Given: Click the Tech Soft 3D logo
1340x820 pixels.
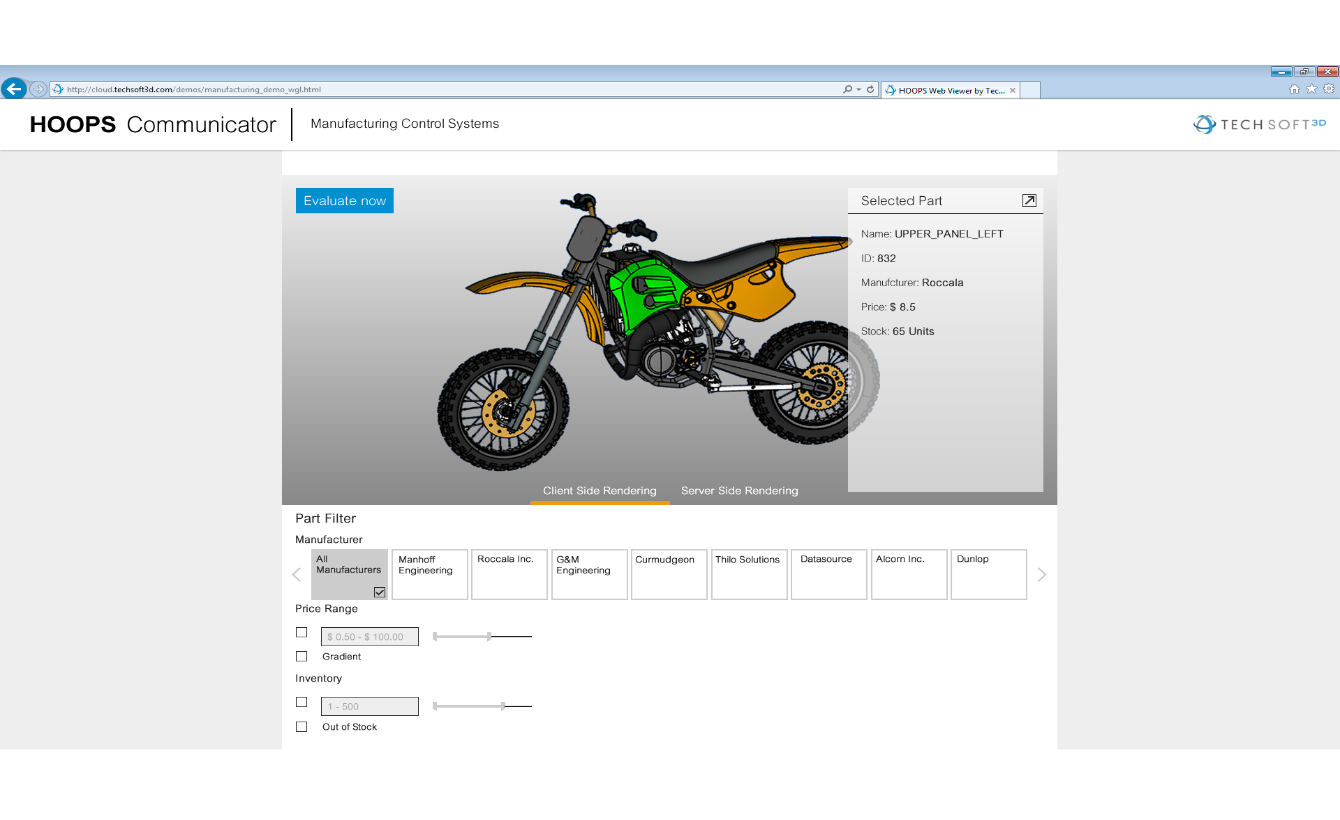Looking at the screenshot, I should 1259,124.
